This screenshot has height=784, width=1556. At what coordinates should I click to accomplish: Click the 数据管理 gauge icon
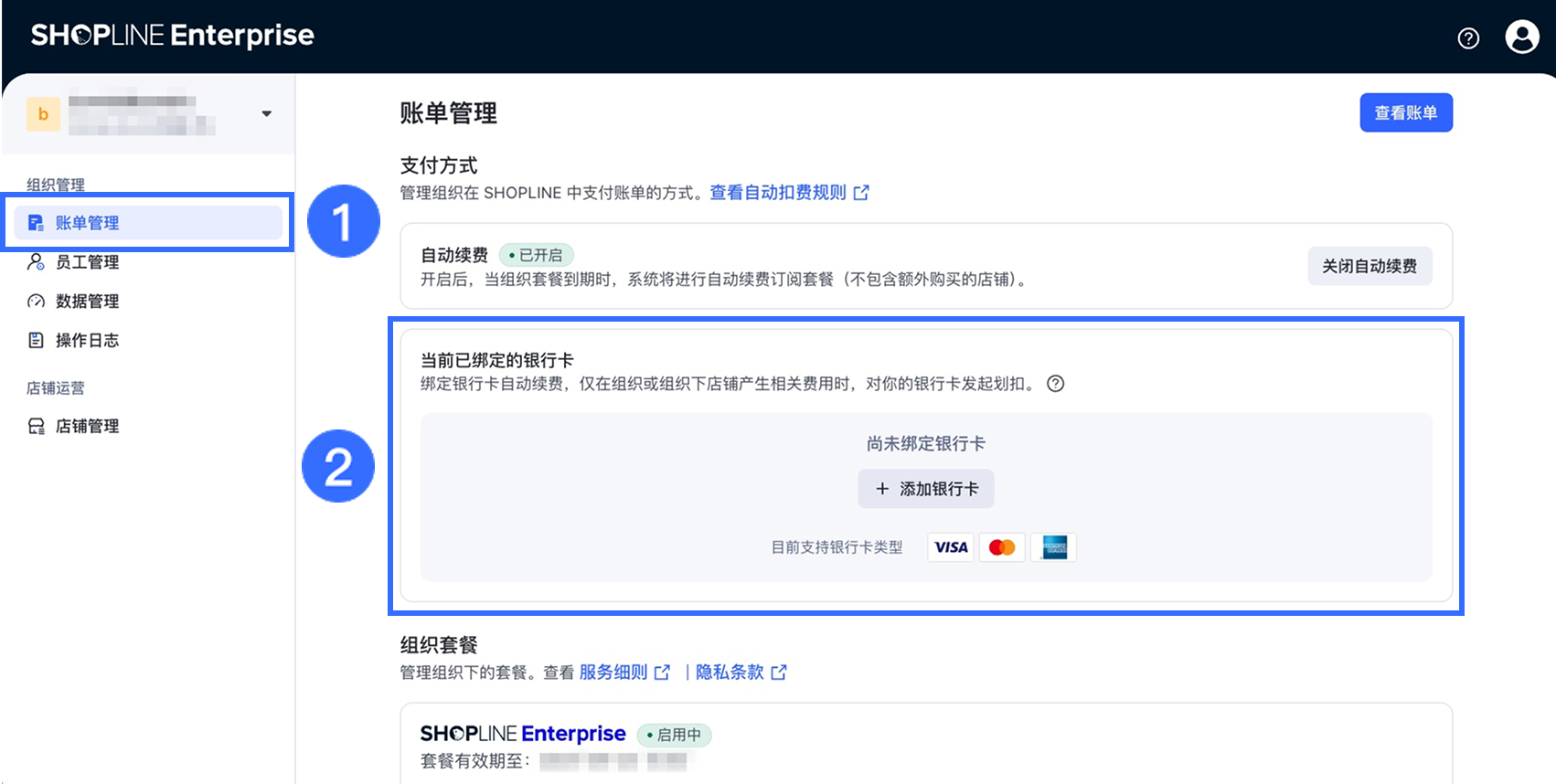pyautogui.click(x=36, y=302)
